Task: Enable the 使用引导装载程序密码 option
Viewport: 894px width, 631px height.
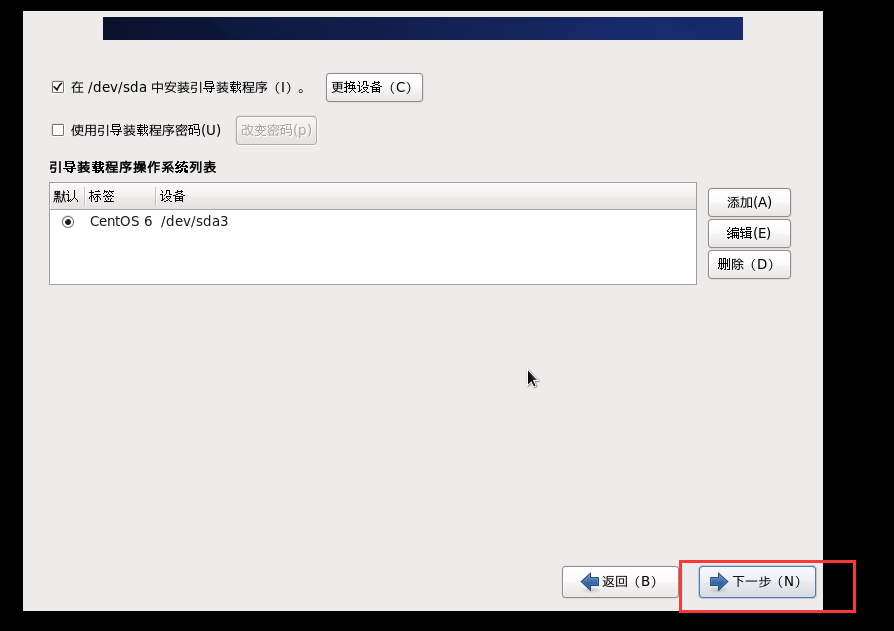Action: tap(58, 130)
